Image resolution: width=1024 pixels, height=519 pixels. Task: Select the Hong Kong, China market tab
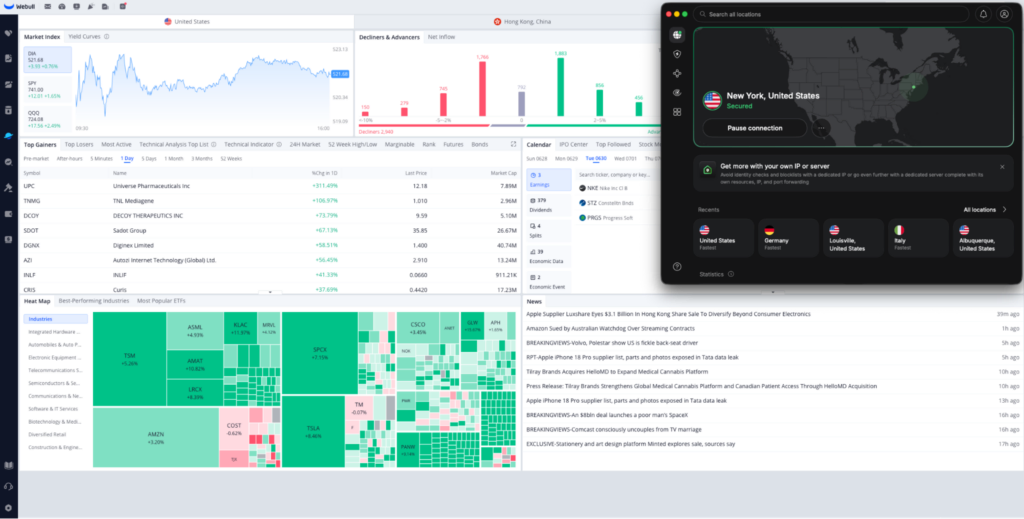(522, 22)
